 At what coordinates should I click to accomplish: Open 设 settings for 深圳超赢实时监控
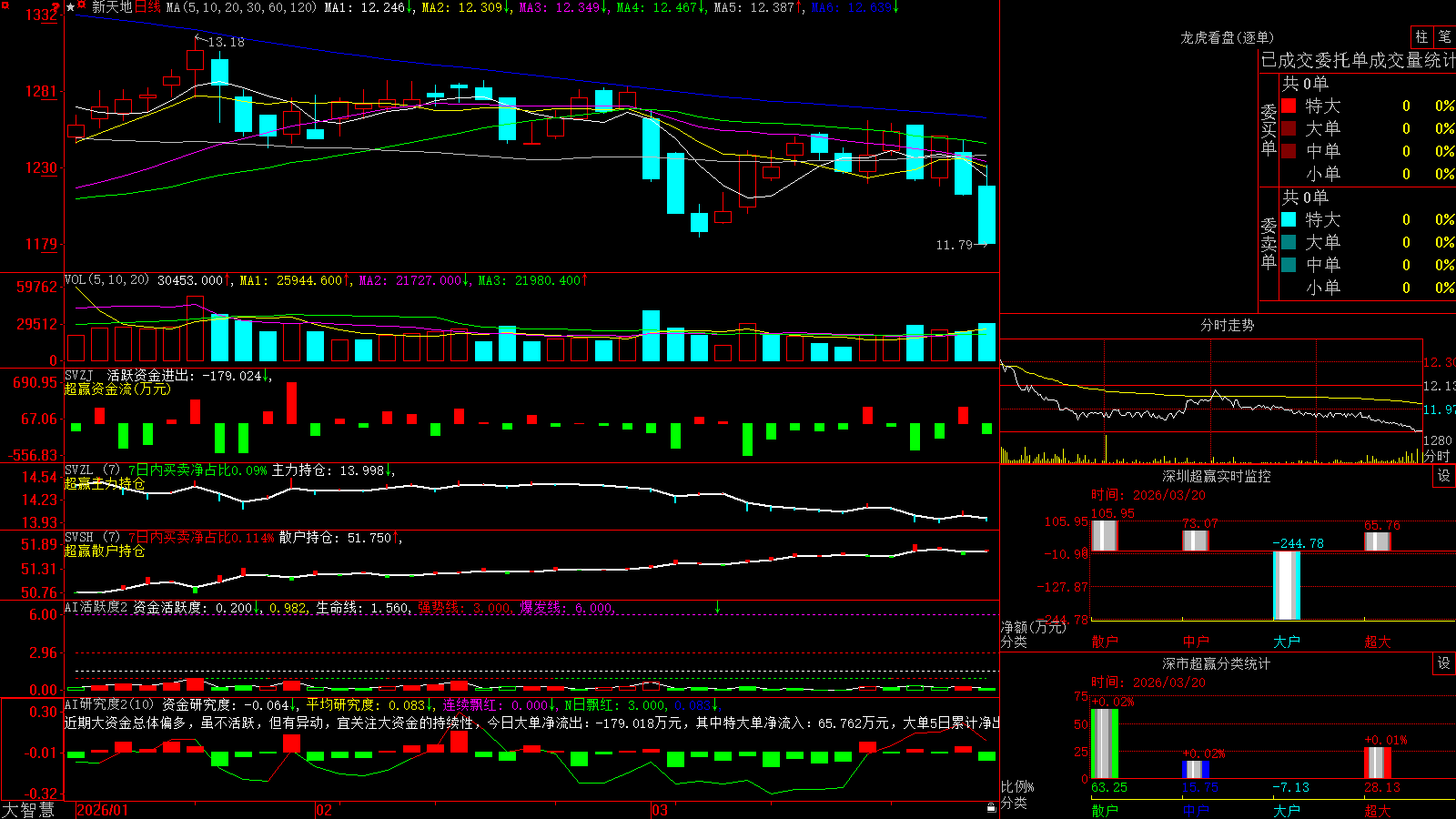pos(1444,476)
